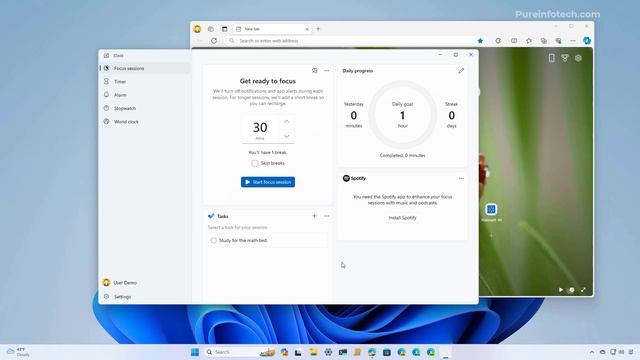Increase focus session minutes with up arrow
The image size is (640, 360).
coord(287,122)
